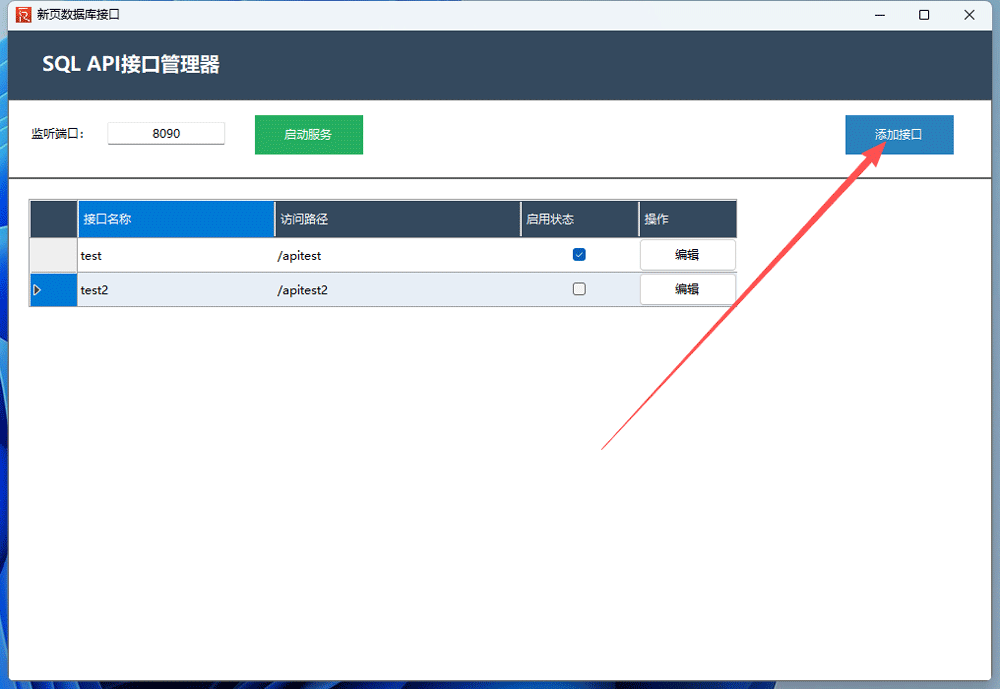The height and width of the screenshot is (689, 1000).
Task: Disable the test interface checkbox
Action: tap(579, 255)
